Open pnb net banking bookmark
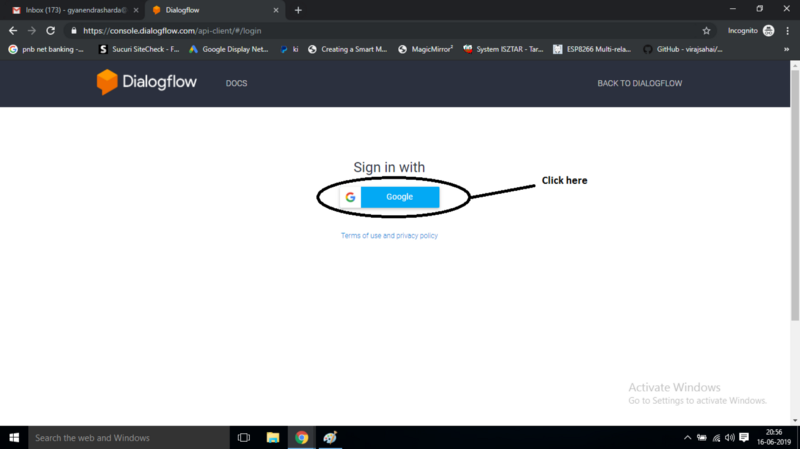 (46, 49)
